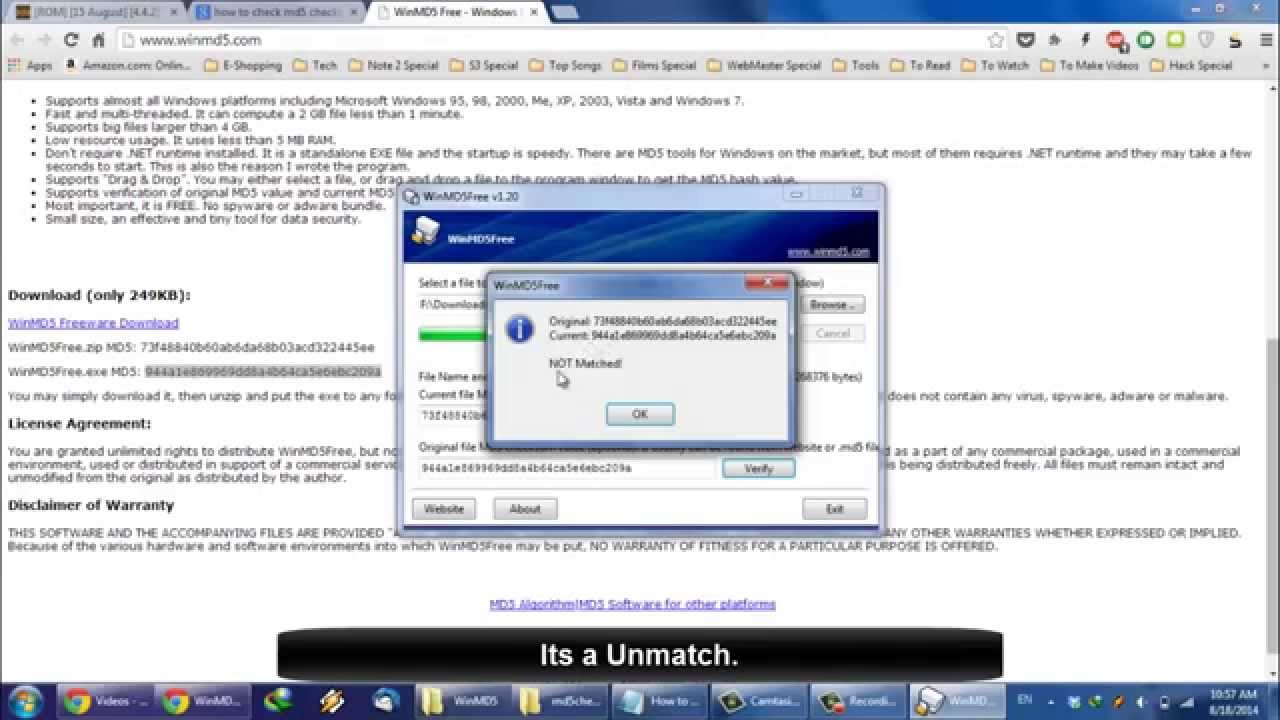Click the bookmark star in address bar

pyautogui.click(x=995, y=40)
